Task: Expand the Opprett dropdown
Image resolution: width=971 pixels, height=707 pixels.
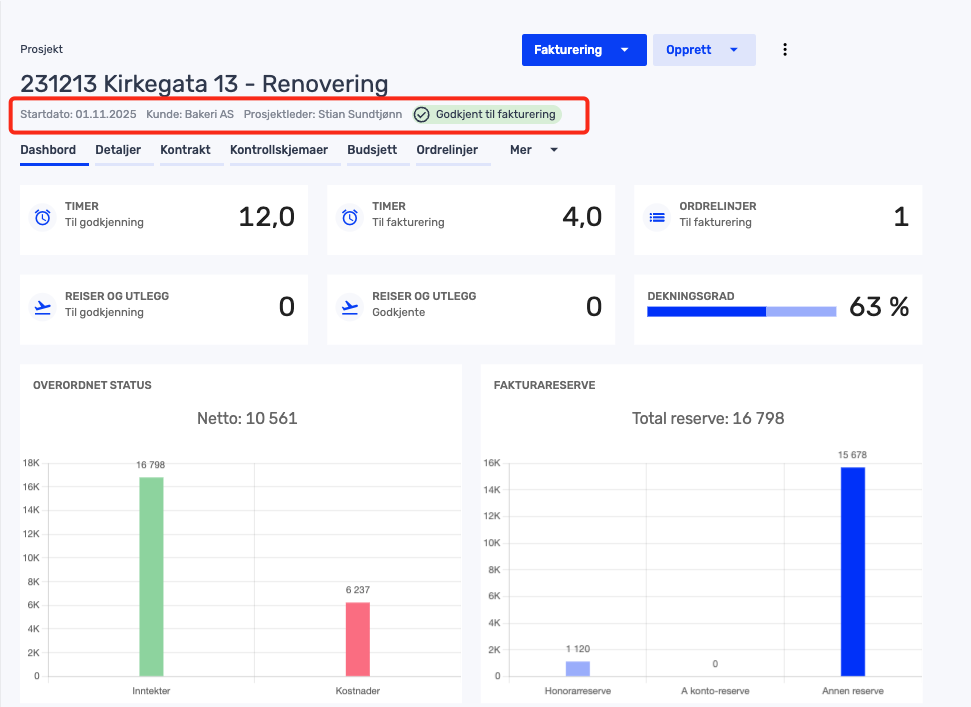Action: coord(734,49)
